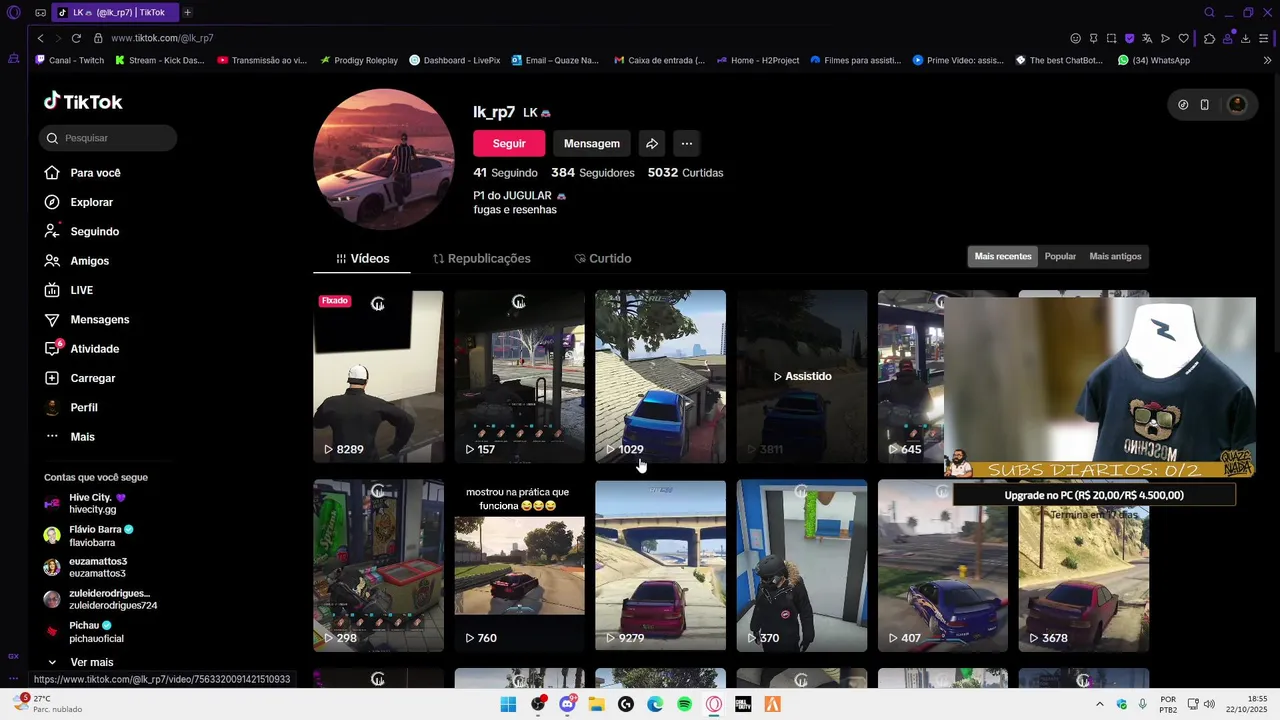Open Flávio Barra followed account

(100, 535)
